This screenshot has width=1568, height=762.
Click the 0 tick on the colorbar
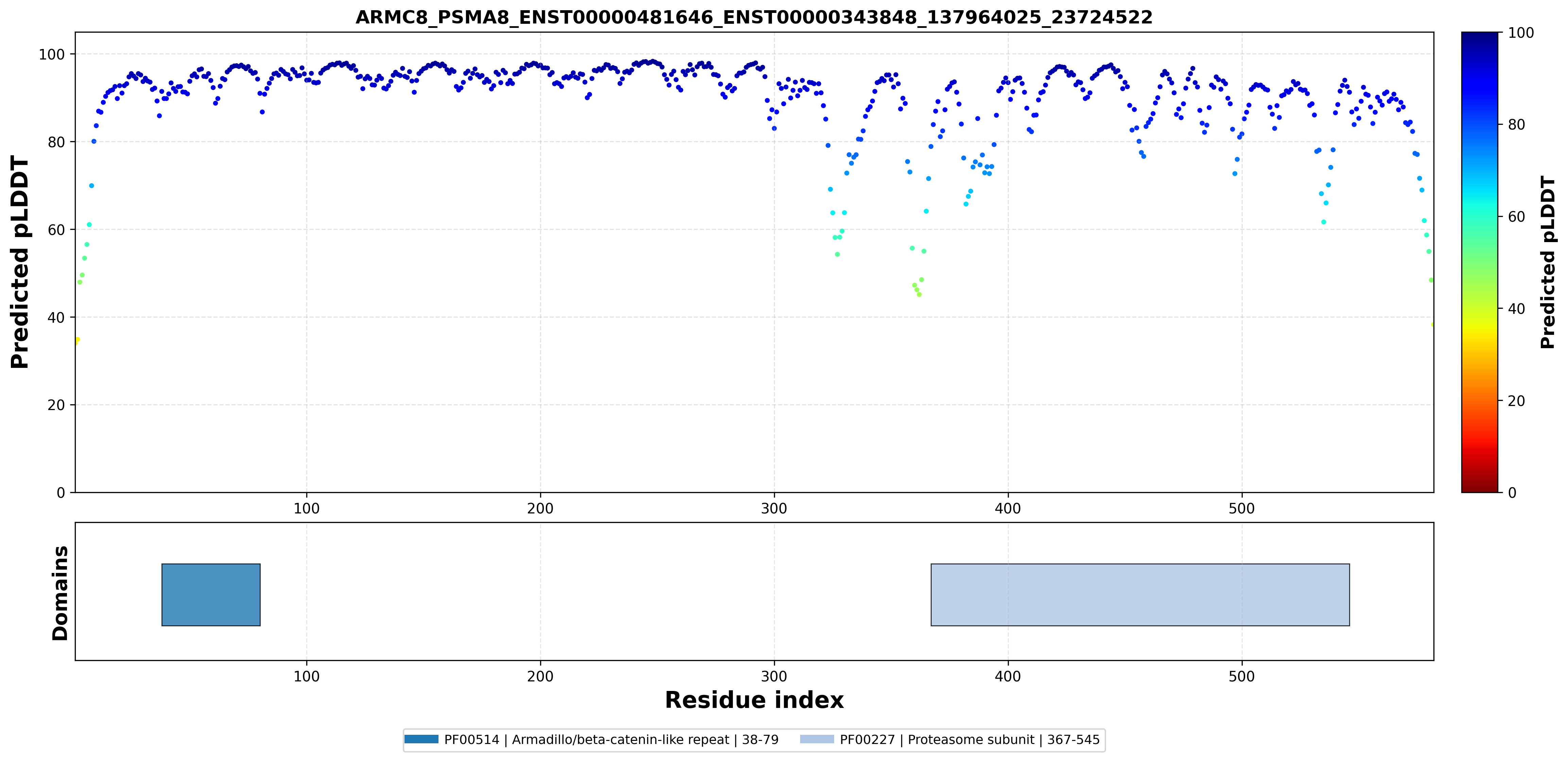coord(1512,493)
